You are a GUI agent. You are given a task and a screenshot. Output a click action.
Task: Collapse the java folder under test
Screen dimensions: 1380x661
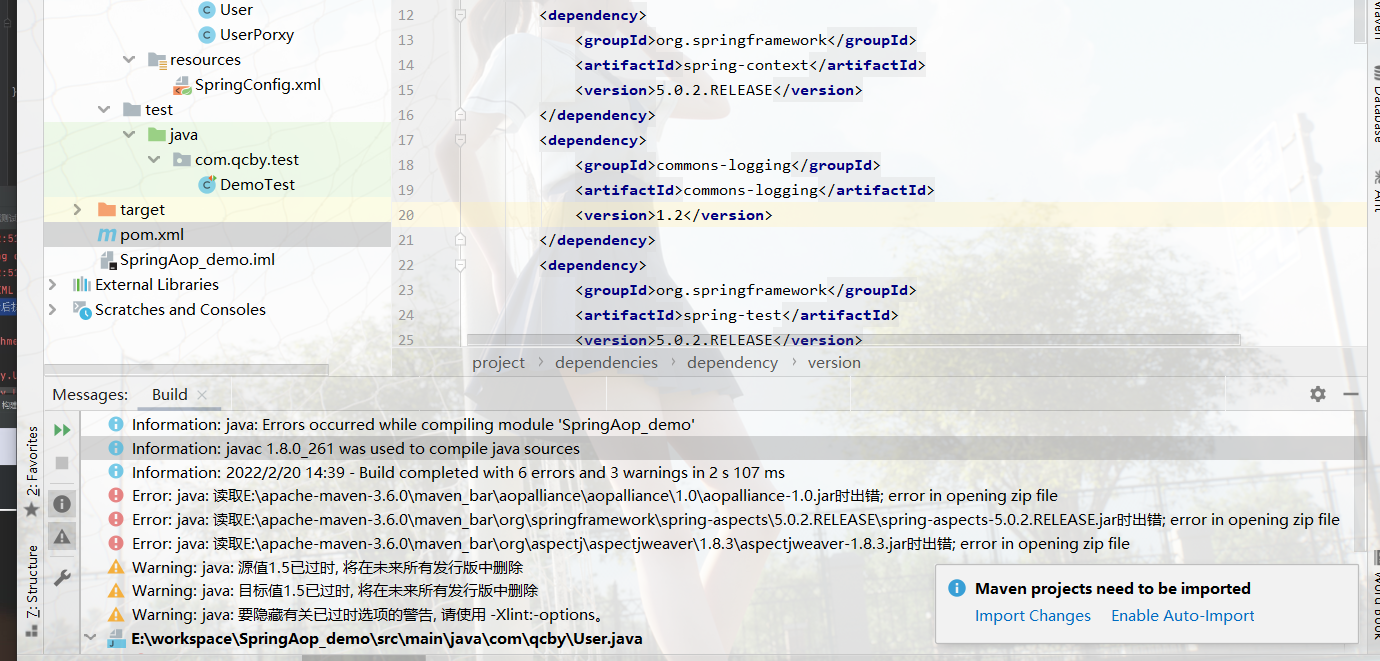pos(128,135)
